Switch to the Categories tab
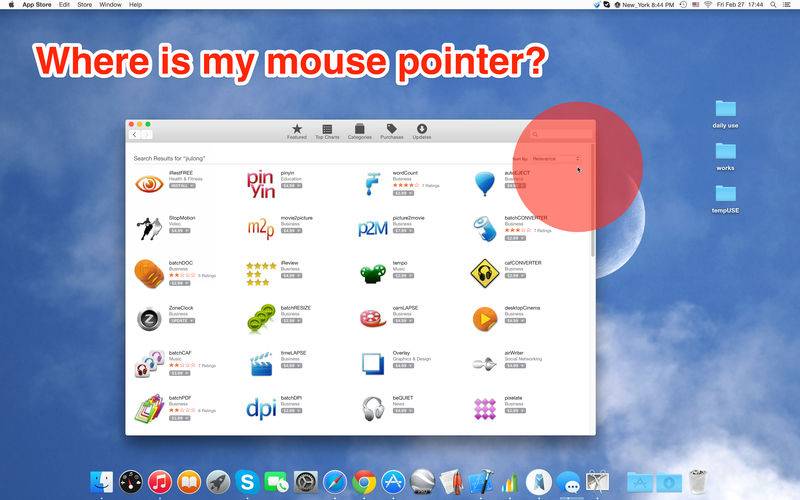Viewport: 800px width, 500px height. (359, 131)
